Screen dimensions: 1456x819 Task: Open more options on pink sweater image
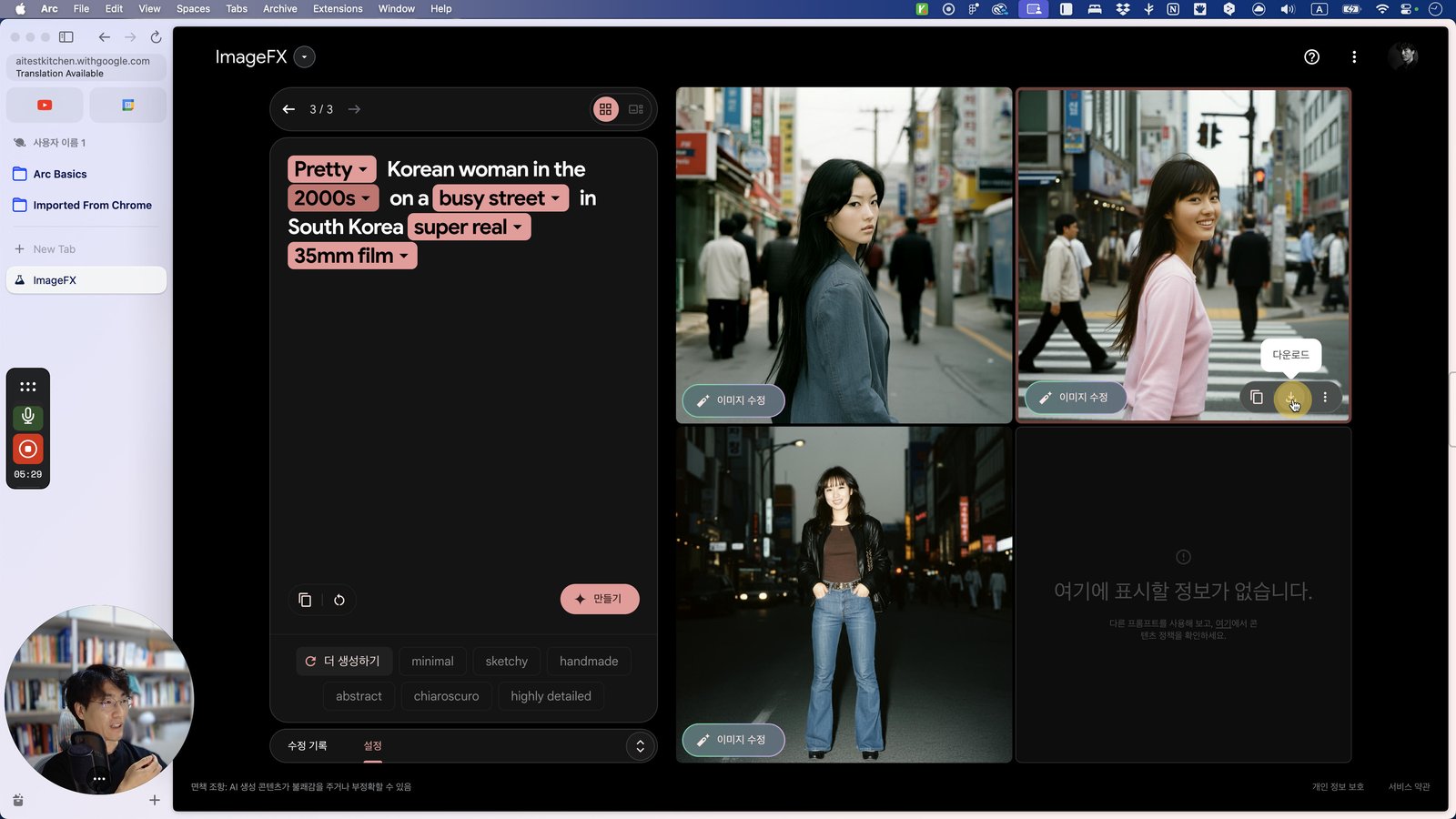pos(1325,398)
